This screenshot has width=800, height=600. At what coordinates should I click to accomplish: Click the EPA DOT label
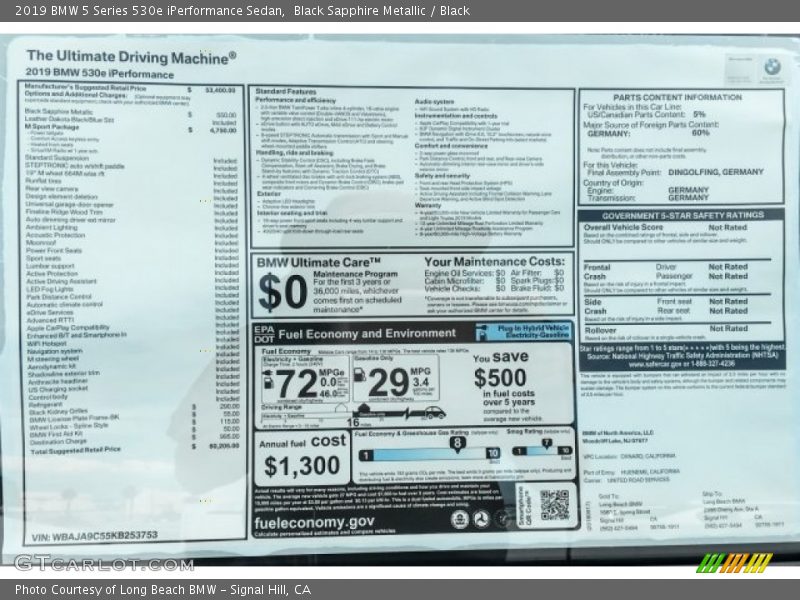coord(264,334)
